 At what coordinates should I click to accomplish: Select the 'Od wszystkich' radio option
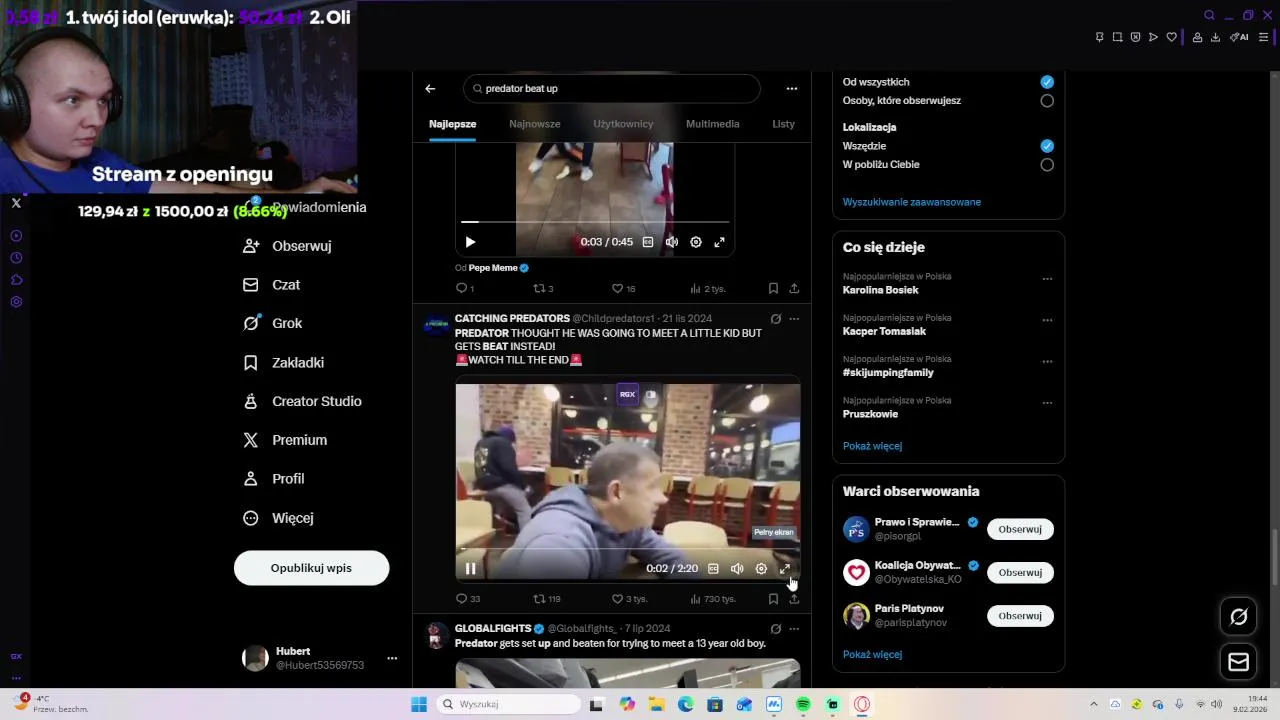pos(1047,82)
